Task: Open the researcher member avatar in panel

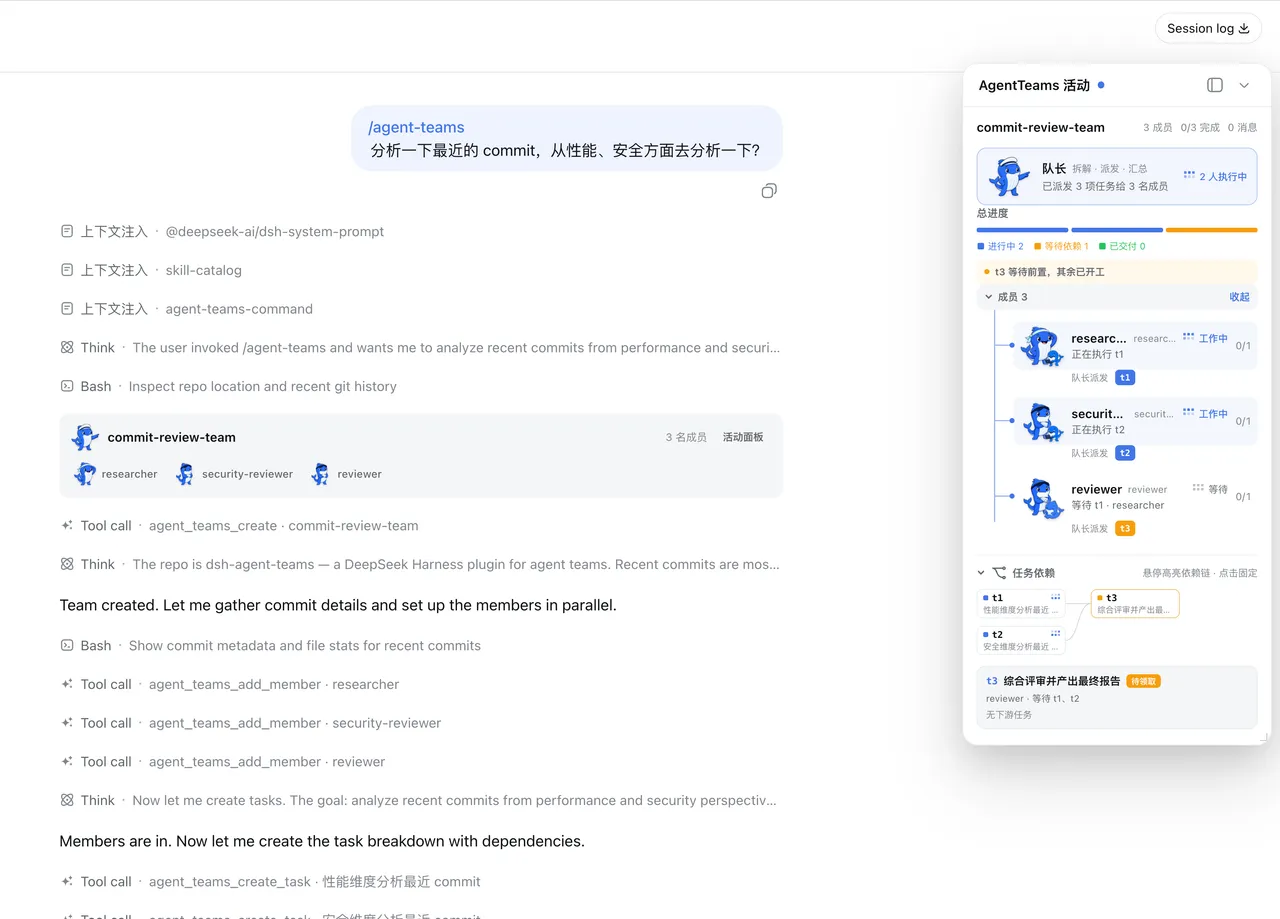Action: 1042,346
